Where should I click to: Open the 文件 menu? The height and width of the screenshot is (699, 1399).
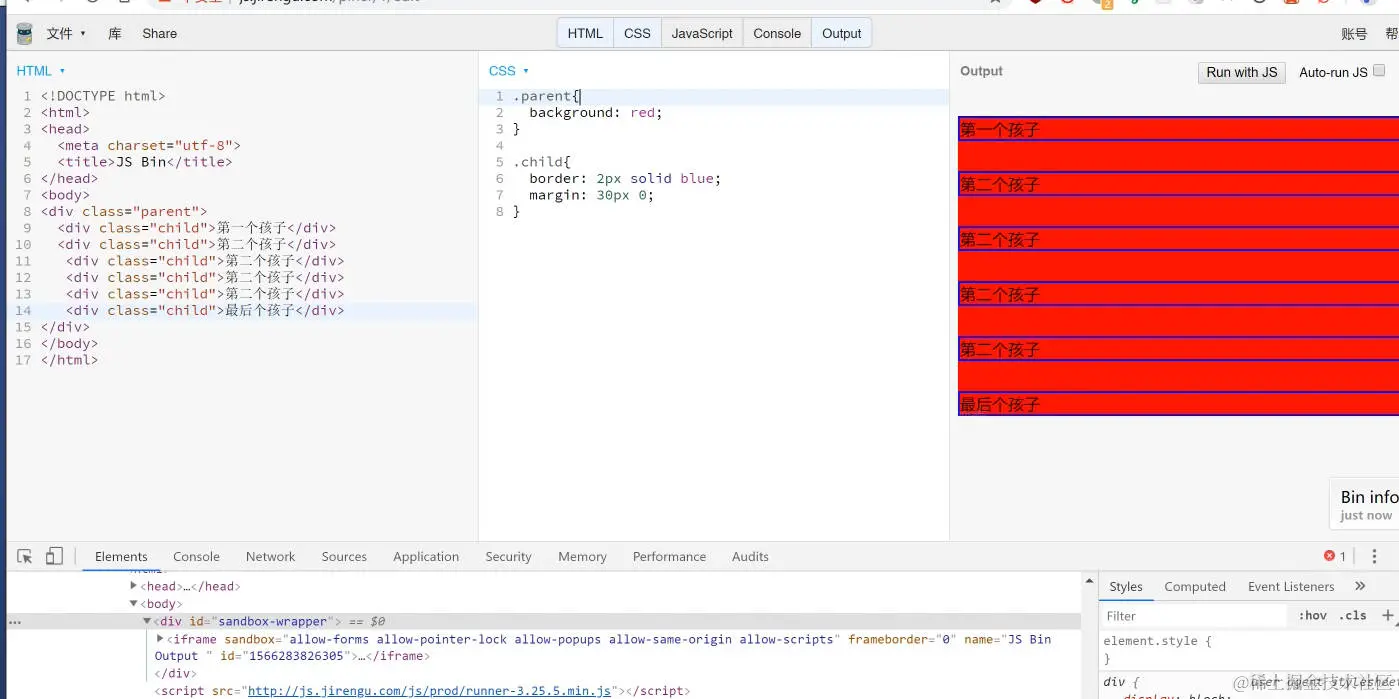[66, 34]
